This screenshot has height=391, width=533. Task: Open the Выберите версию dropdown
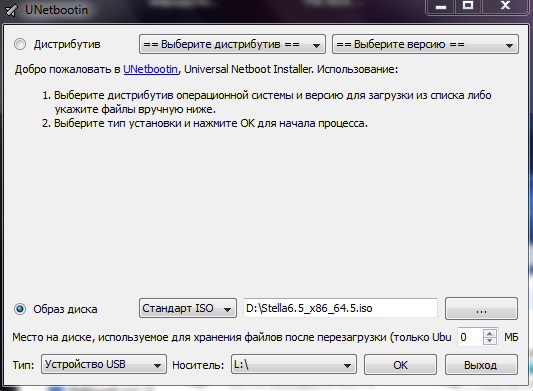[425, 44]
